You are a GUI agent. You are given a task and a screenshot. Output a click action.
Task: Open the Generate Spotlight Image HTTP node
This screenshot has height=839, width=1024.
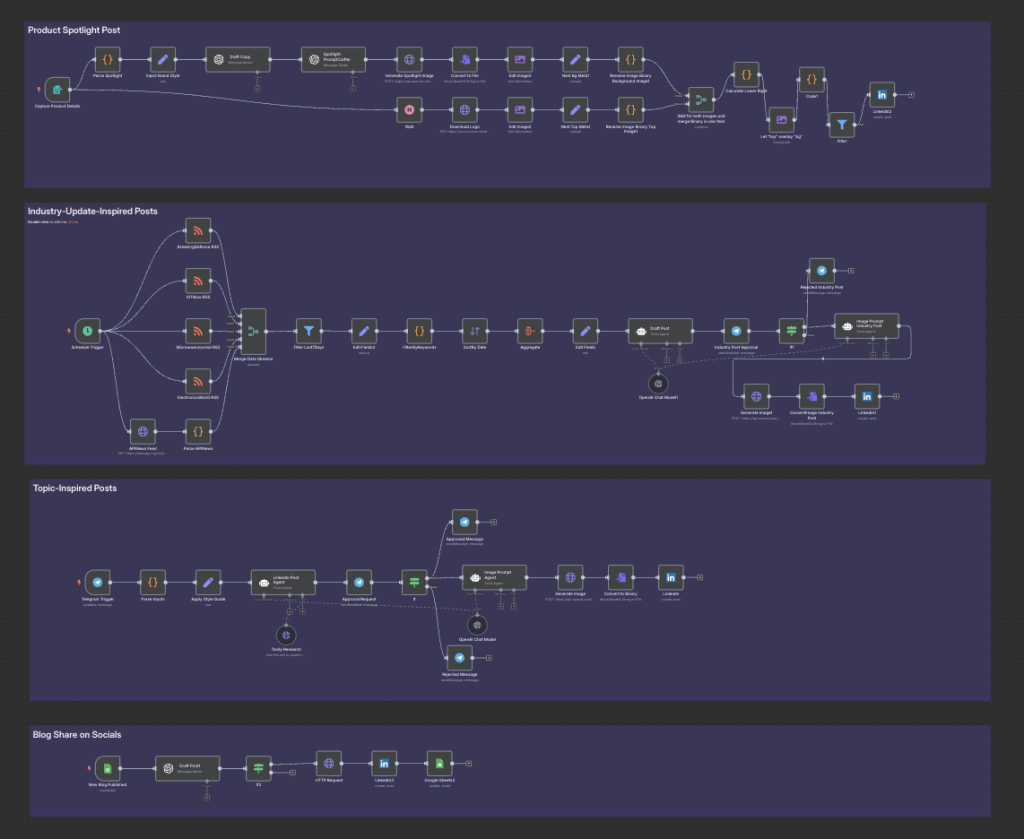(x=409, y=59)
